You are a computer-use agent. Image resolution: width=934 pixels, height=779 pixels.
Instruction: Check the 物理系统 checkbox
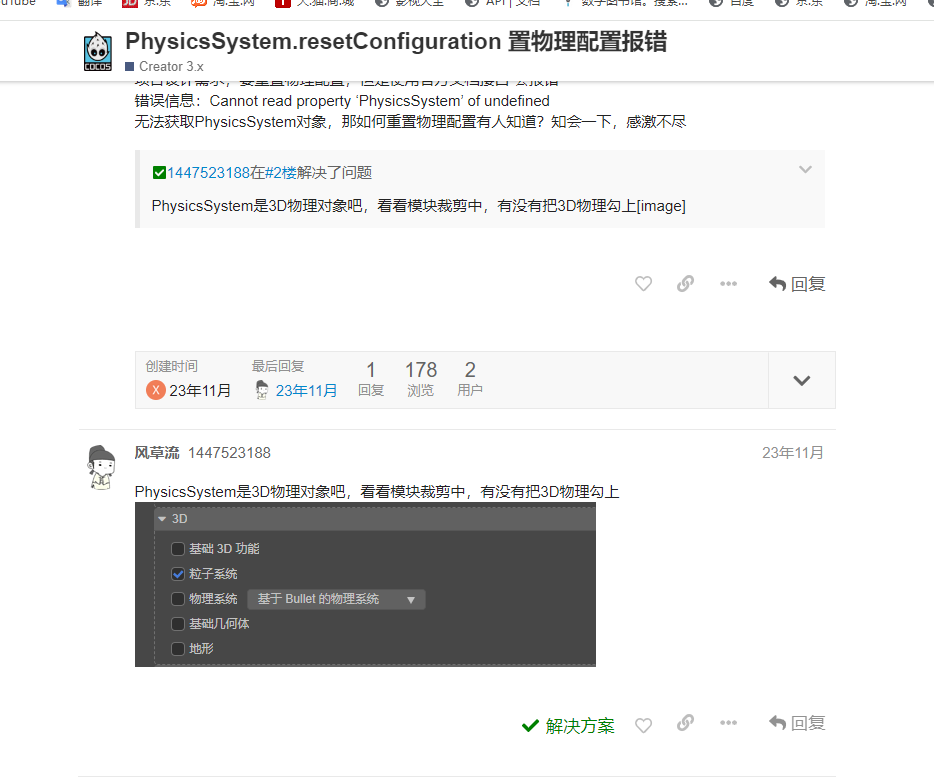(178, 599)
